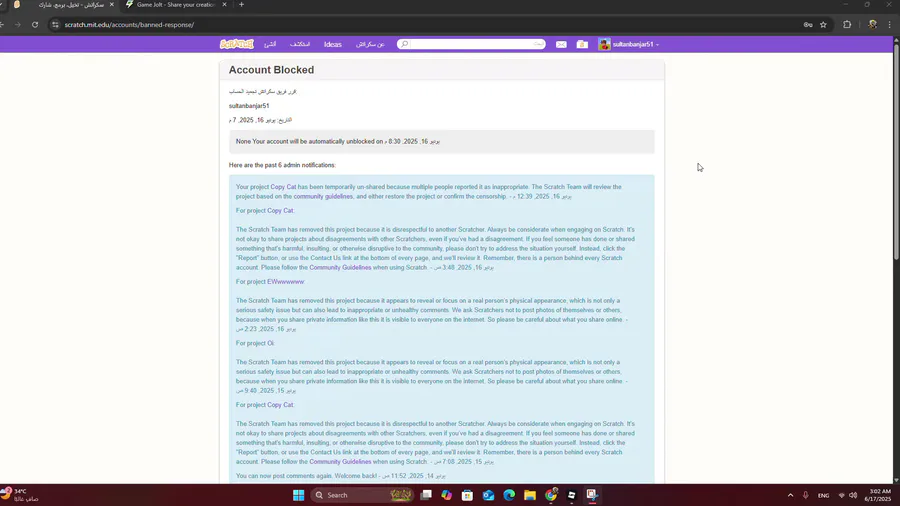This screenshot has height=506, width=900.
Task: Click the browser forward arrow
Action: (x=18, y=25)
